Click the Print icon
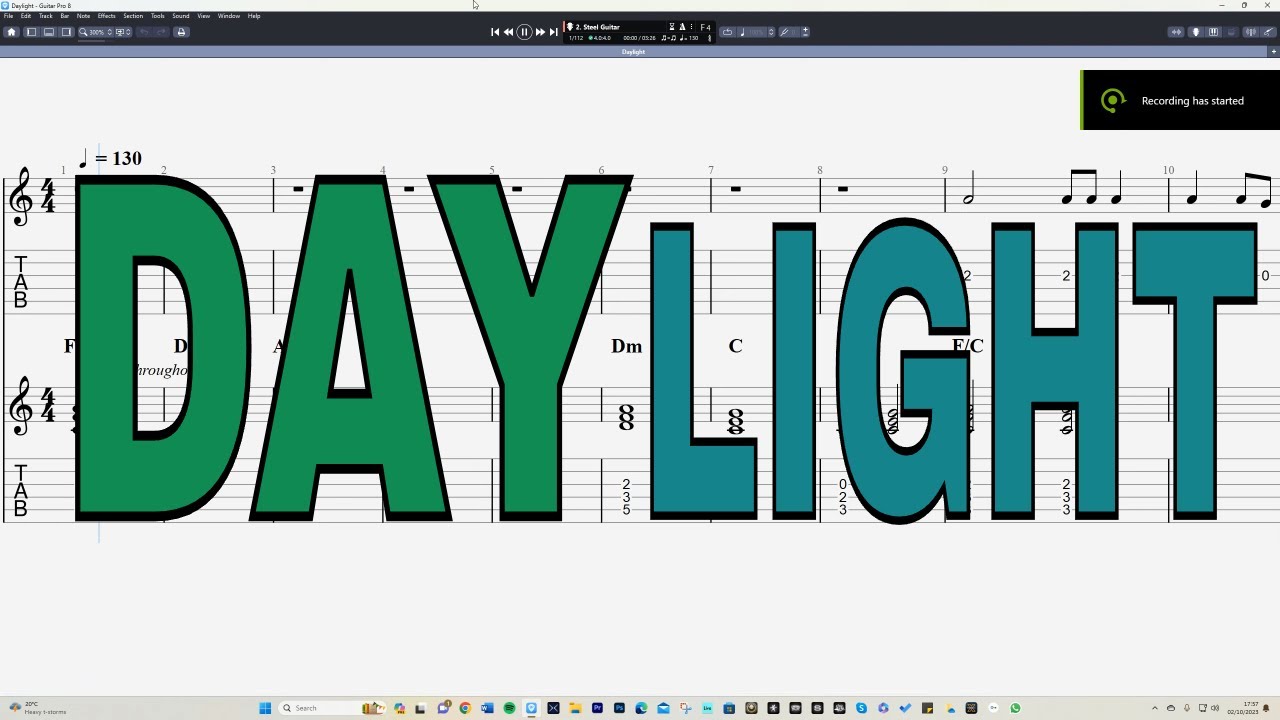The image size is (1280, 720). pos(181,32)
